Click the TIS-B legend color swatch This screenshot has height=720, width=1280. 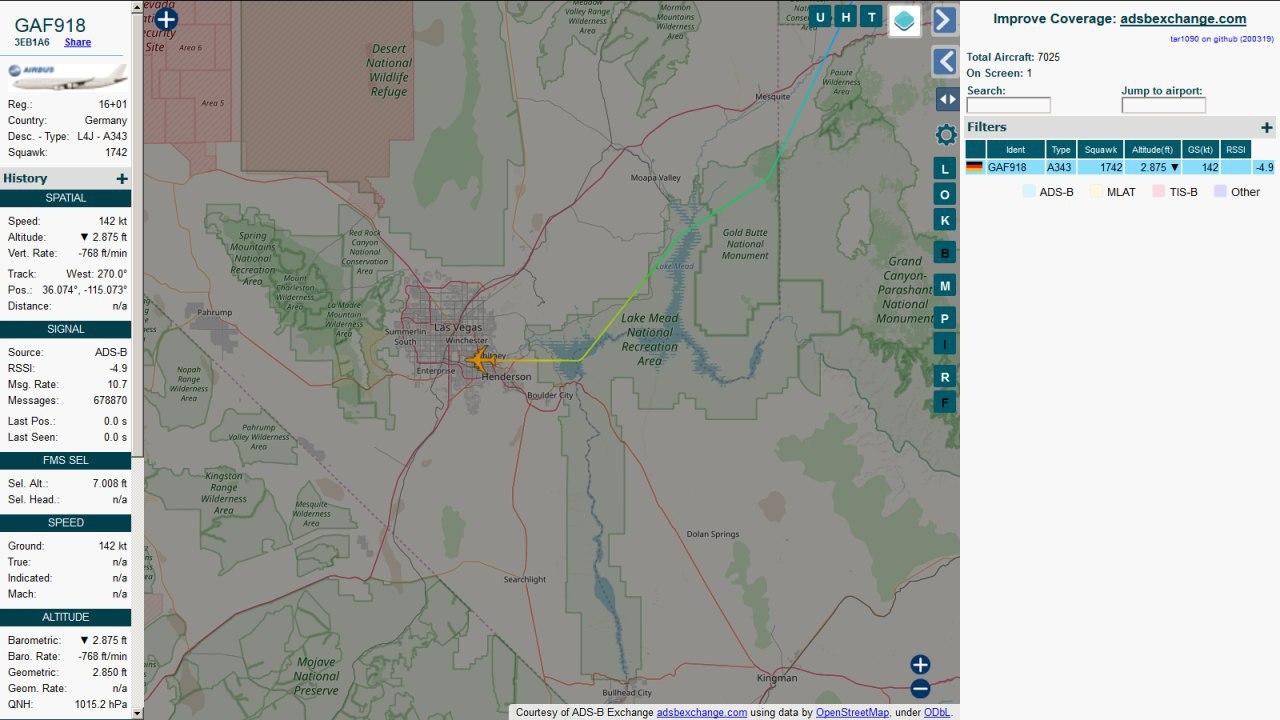(x=1159, y=191)
